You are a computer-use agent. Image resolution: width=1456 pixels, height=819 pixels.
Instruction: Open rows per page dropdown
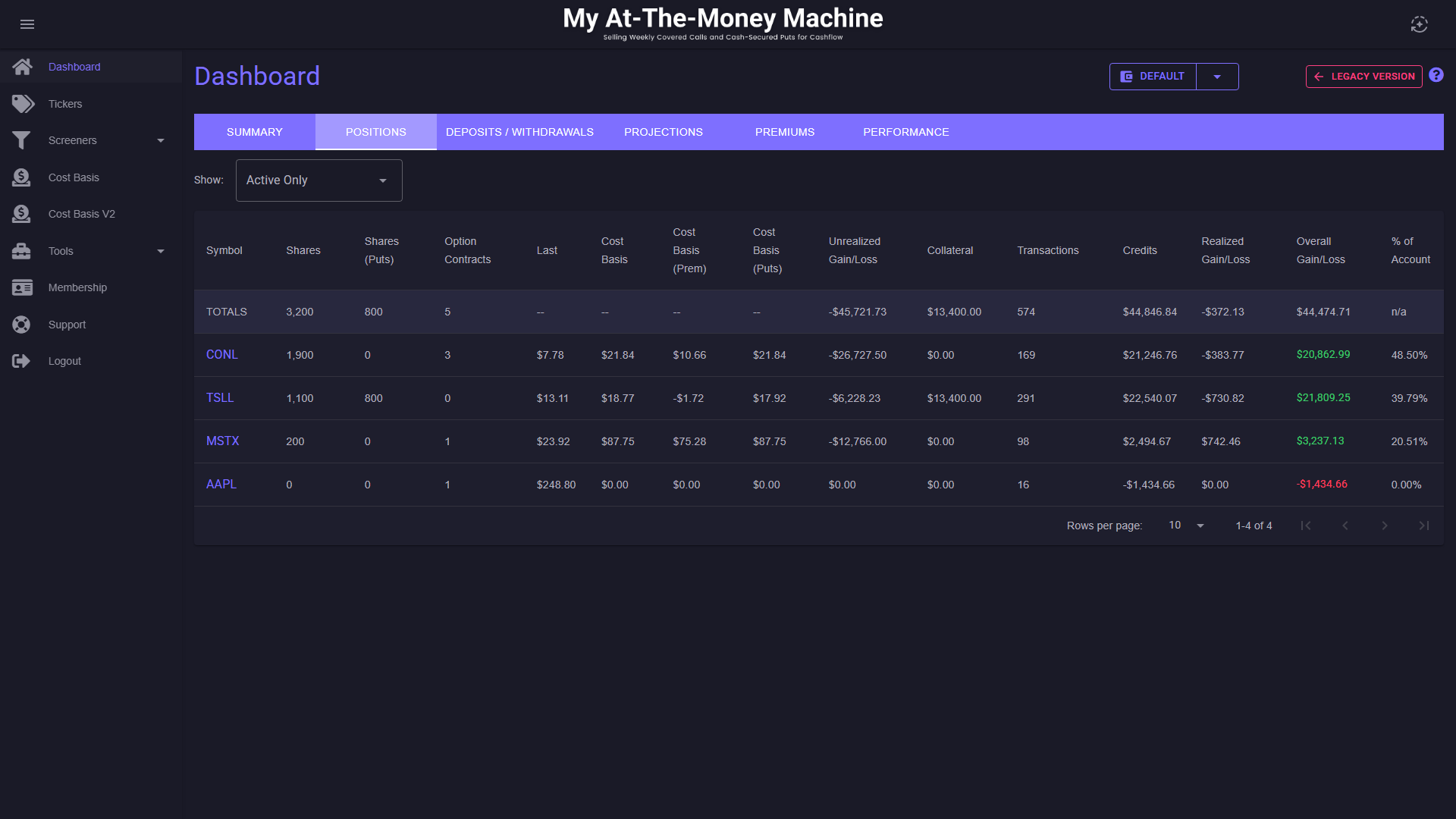pyautogui.click(x=1187, y=526)
